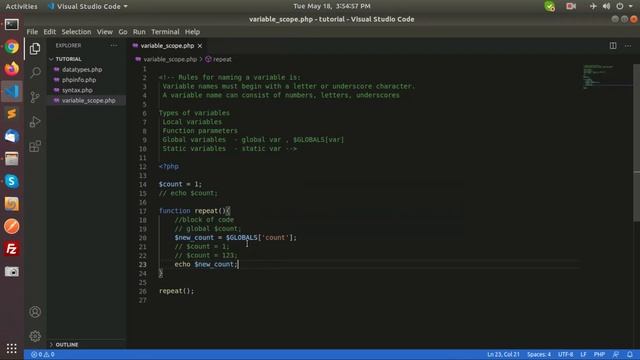Image resolution: width=640 pixels, height=360 pixels.
Task: Click errors and warnings count in status bar
Action: point(43,355)
